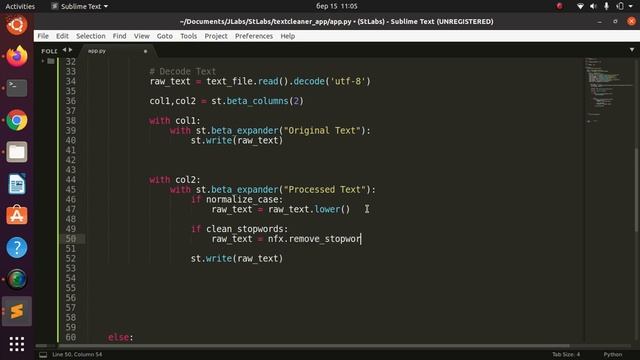Open the tab list dropdown arrow
The width and height of the screenshot is (640, 360).
(632, 50)
